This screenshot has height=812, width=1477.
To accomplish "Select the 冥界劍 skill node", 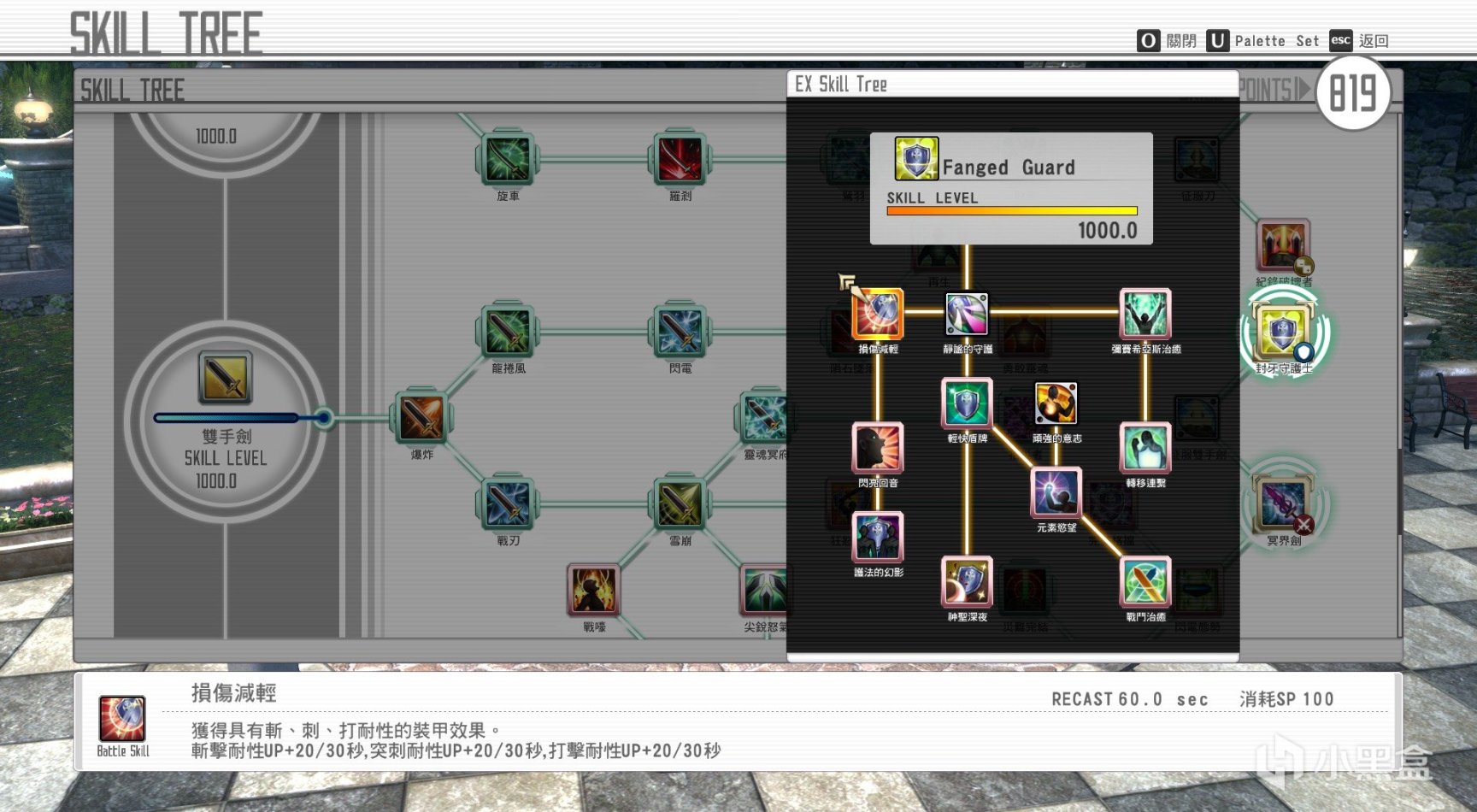I will (1284, 503).
